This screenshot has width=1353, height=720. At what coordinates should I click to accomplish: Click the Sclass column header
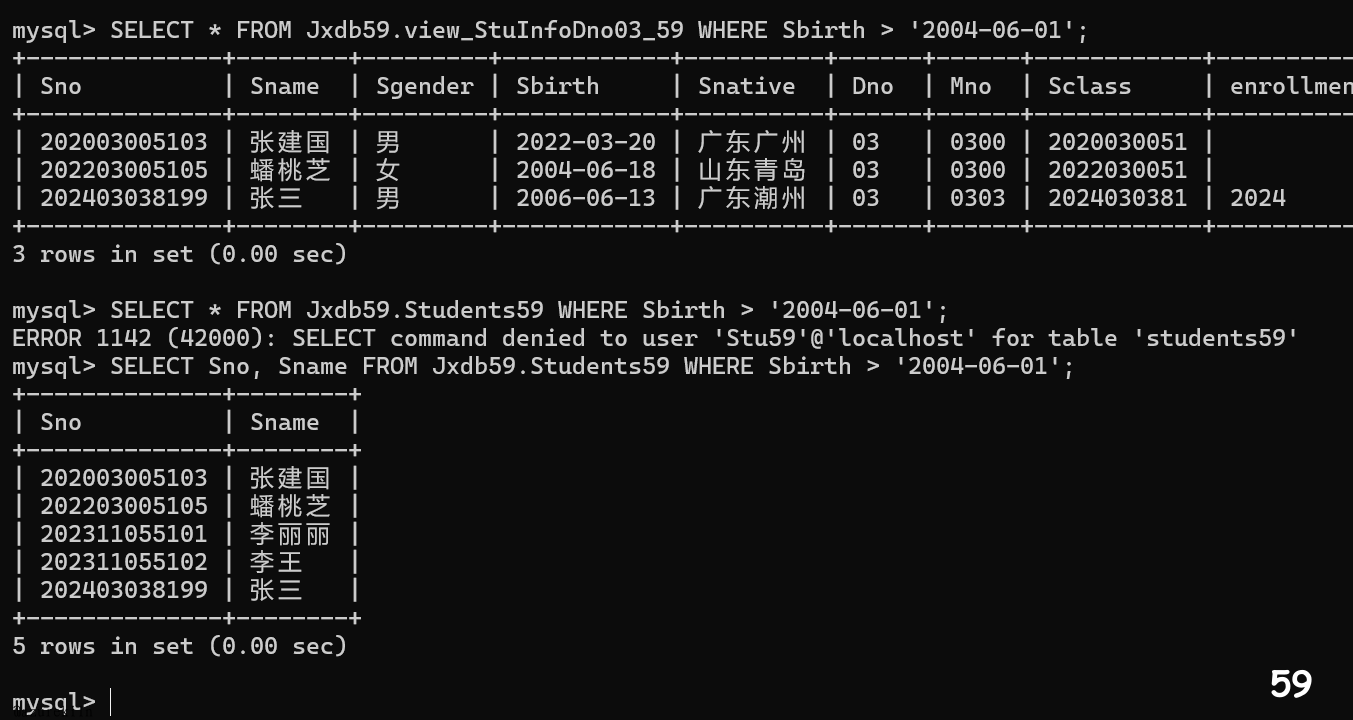(x=1089, y=86)
